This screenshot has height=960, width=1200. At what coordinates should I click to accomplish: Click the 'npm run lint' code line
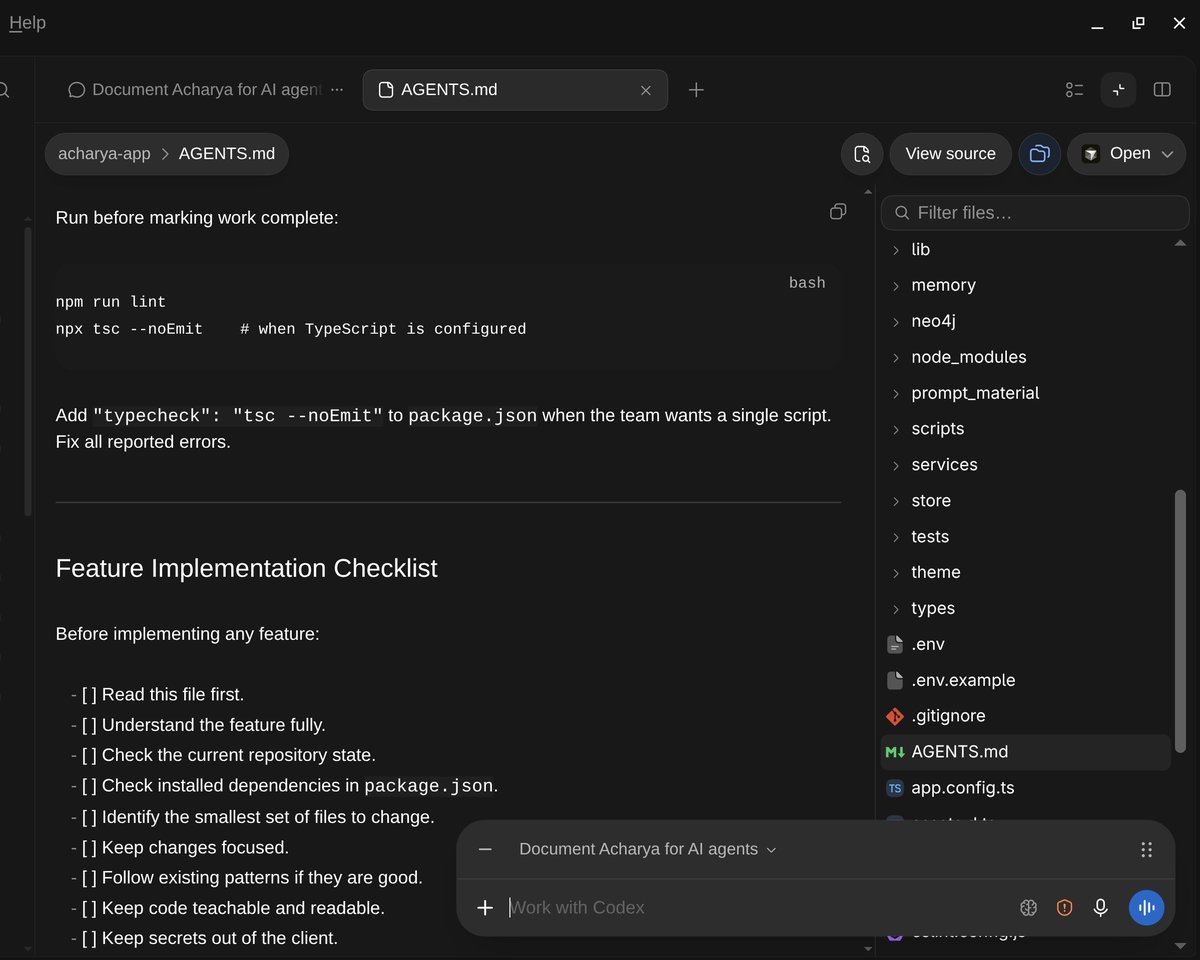click(111, 302)
